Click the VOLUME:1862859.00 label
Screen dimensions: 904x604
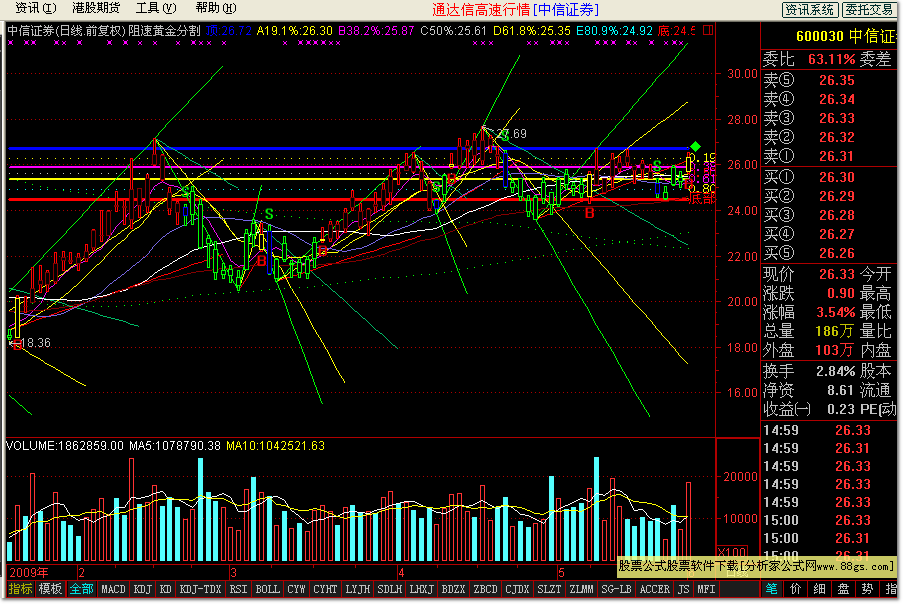click(65, 446)
